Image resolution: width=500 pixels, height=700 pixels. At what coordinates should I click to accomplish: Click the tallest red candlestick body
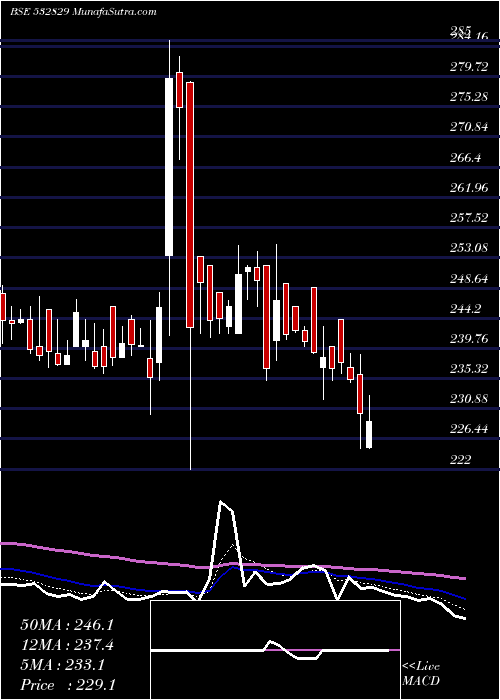(190, 205)
